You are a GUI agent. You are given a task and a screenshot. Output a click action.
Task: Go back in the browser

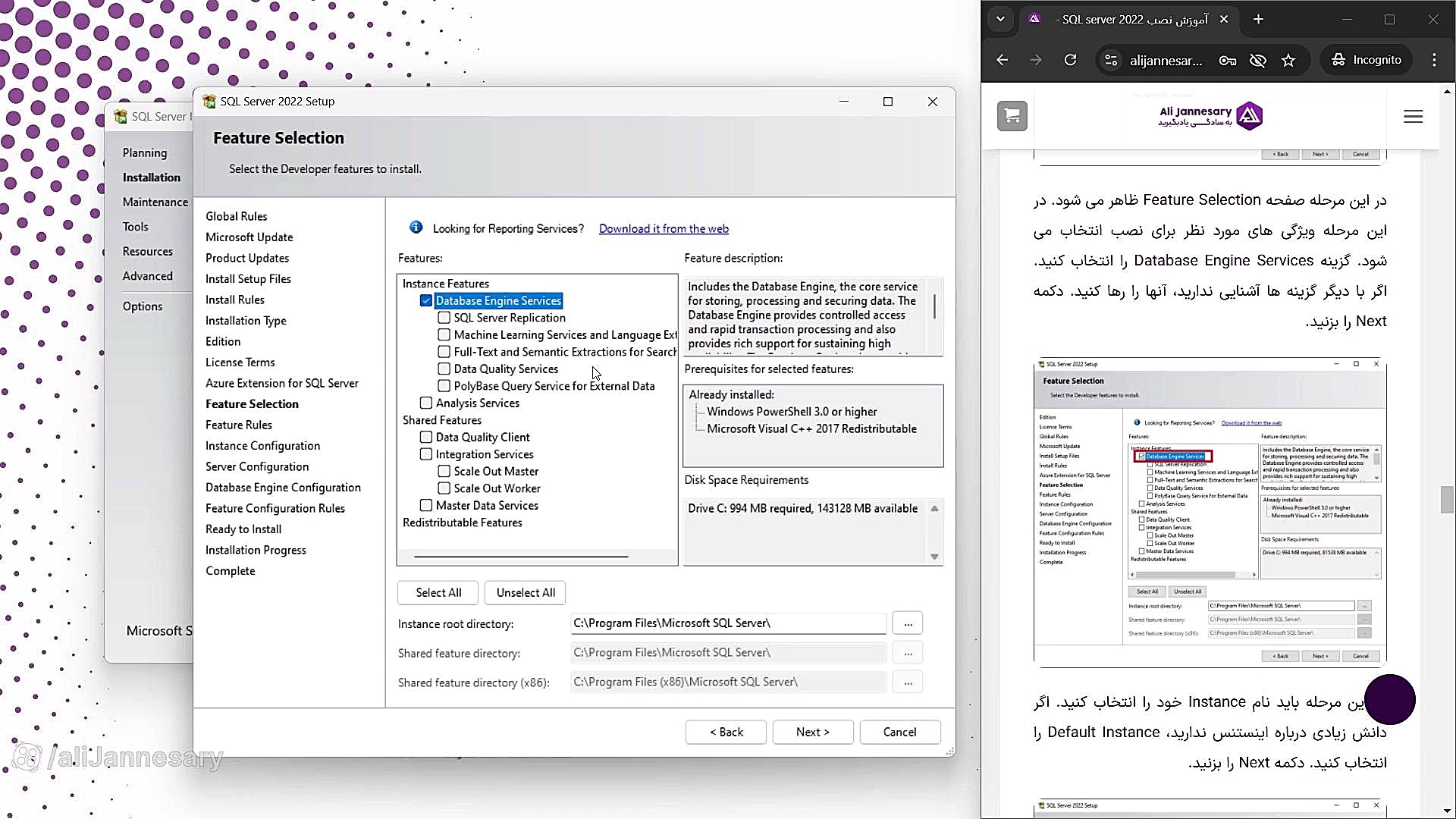(x=1003, y=60)
